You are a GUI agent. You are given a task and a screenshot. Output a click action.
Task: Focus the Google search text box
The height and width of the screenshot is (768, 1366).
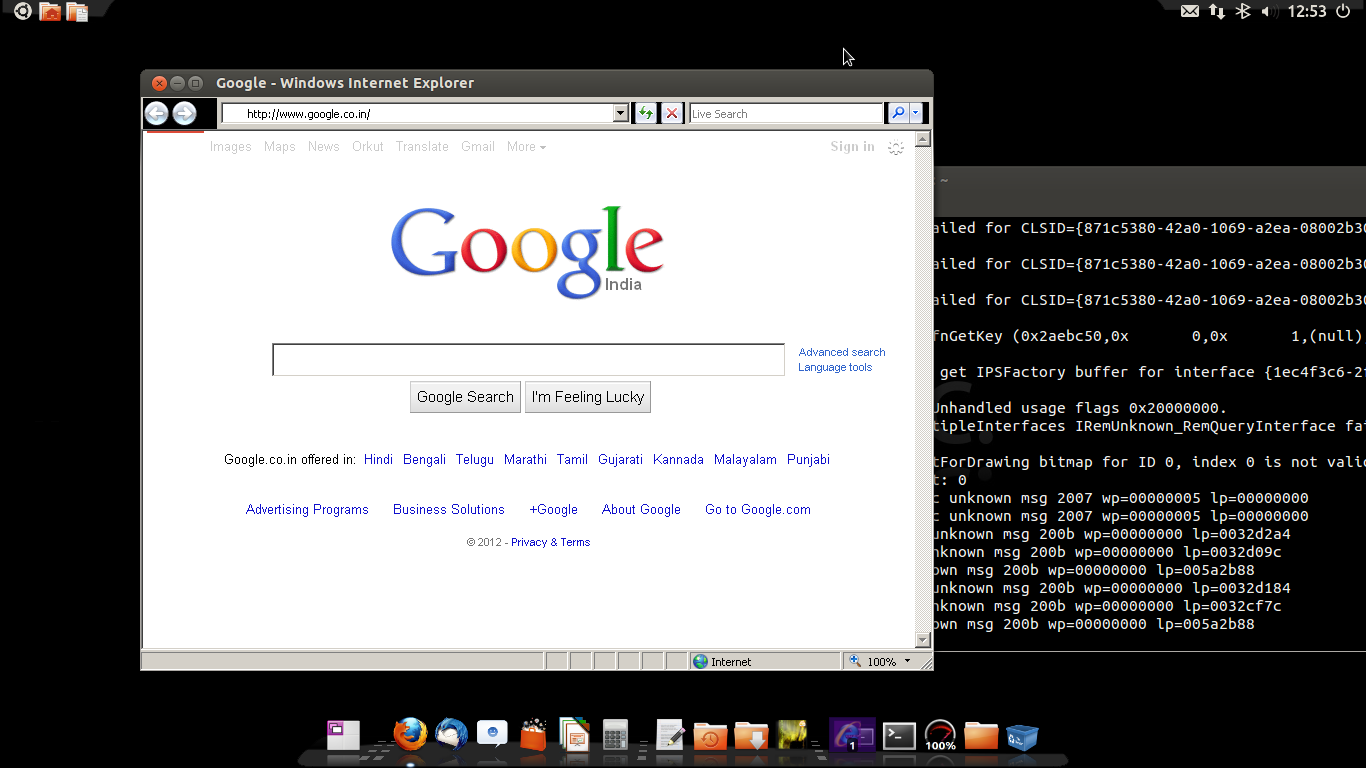pyautogui.click(x=528, y=360)
